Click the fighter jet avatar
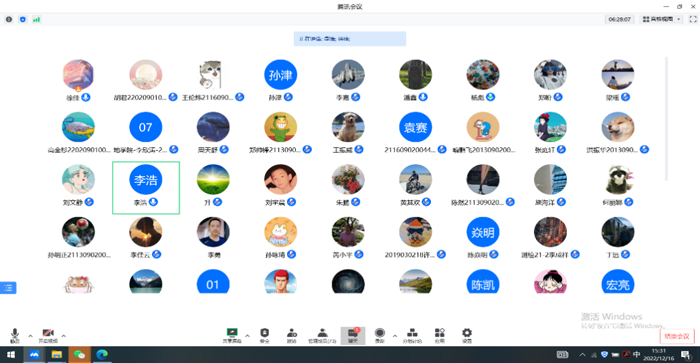The width and height of the screenshot is (700, 363). click(x=348, y=75)
